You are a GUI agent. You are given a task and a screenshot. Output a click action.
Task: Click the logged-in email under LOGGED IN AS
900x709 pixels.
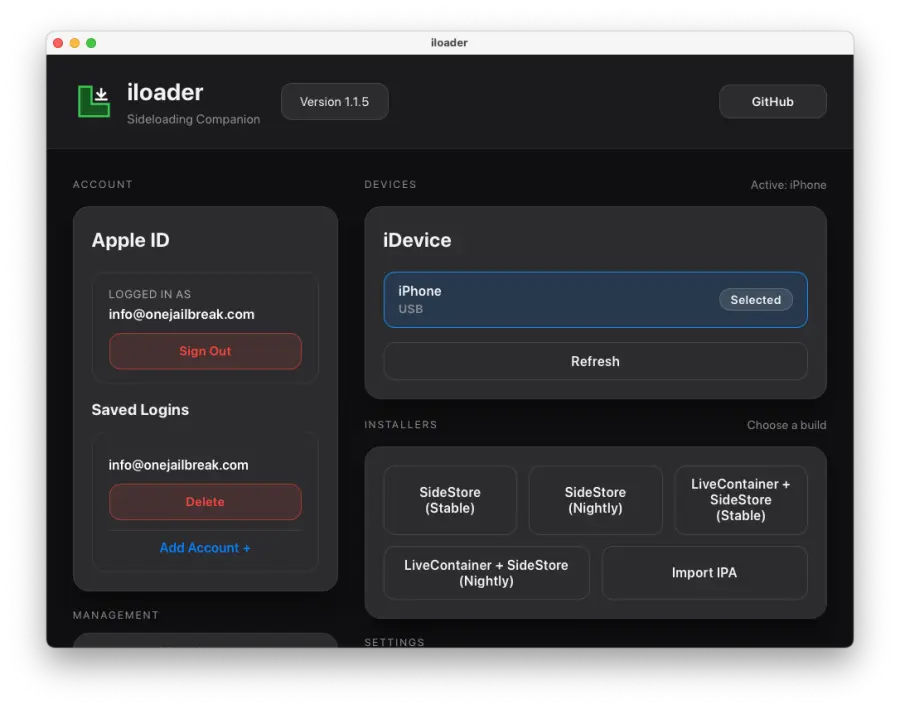[x=181, y=315]
